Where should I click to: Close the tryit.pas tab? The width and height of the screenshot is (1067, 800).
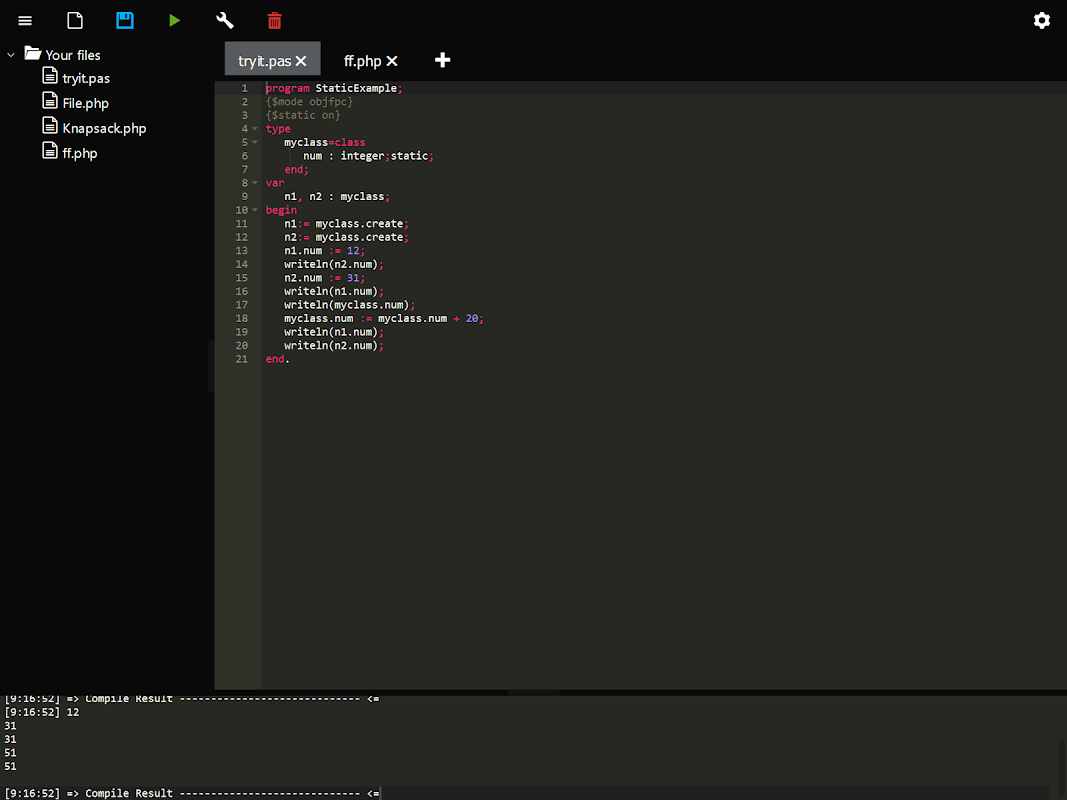301,61
